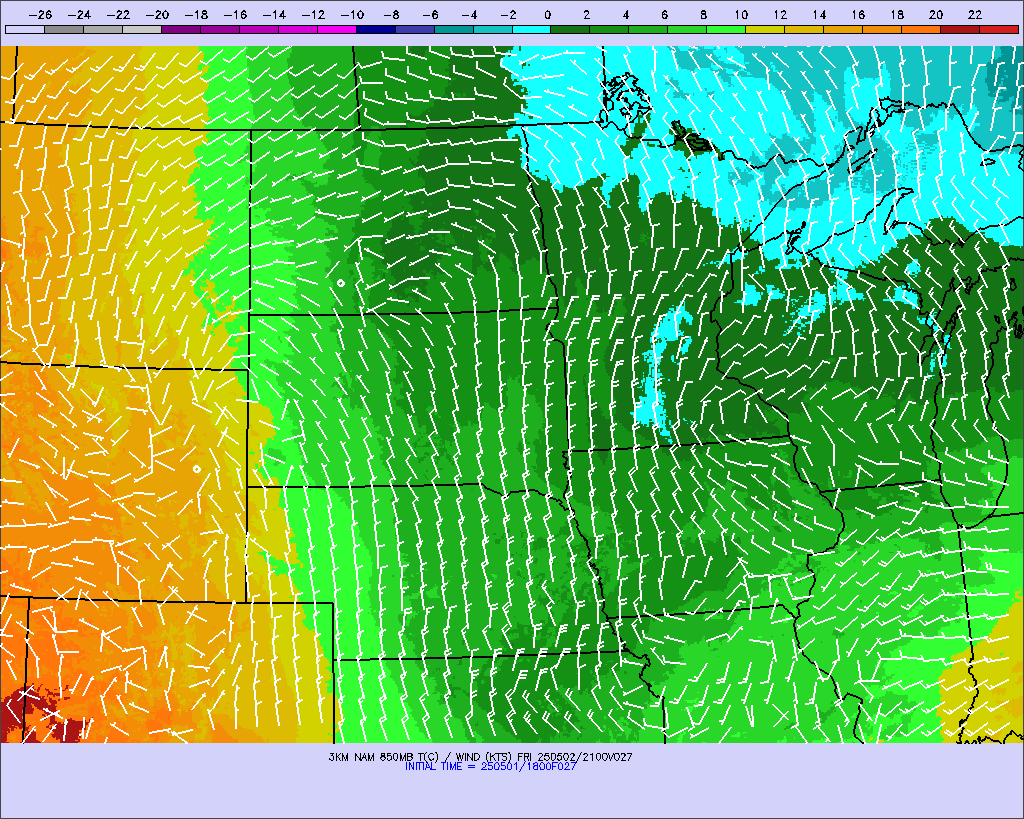Select the red swatch right of label 22
This screenshot has height=819, width=1024.
click(999, 29)
